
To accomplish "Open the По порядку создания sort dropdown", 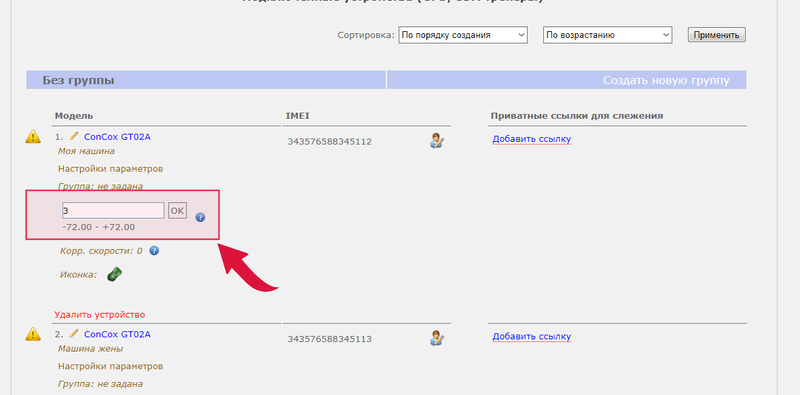I will tap(463, 35).
